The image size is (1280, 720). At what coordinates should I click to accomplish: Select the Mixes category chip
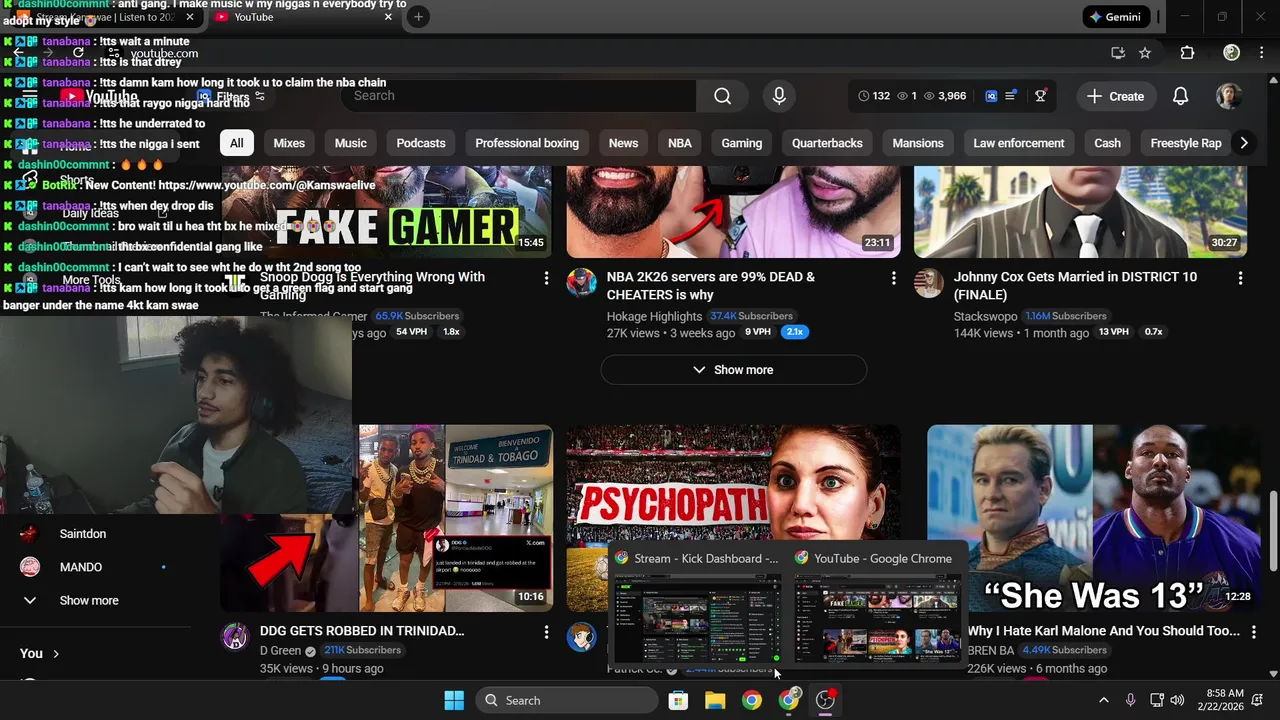pyautogui.click(x=289, y=143)
